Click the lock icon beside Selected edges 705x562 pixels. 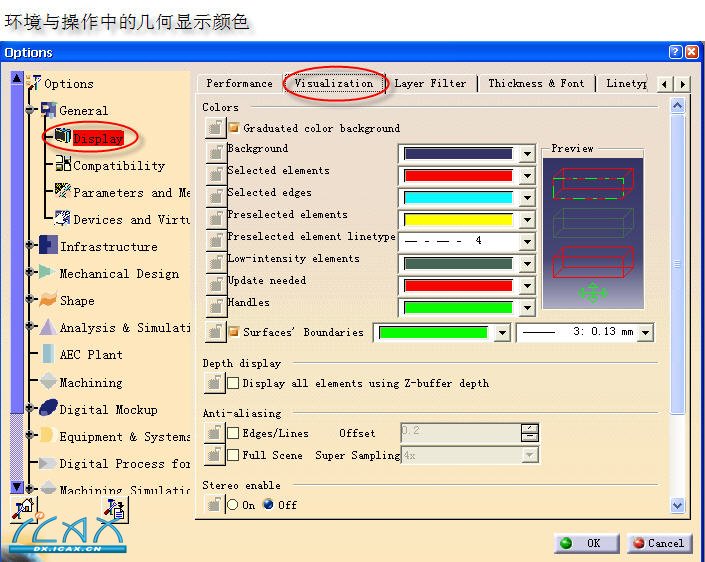tap(215, 196)
